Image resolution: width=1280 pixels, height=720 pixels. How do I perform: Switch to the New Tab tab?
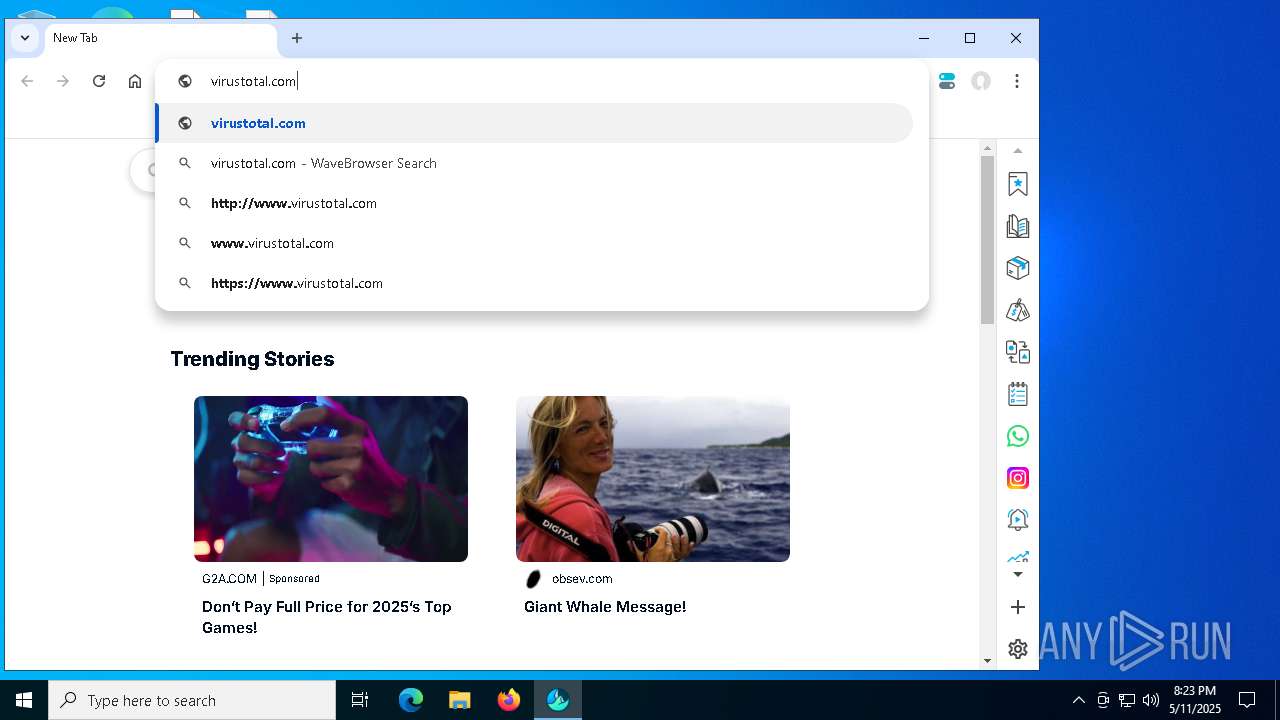point(160,38)
